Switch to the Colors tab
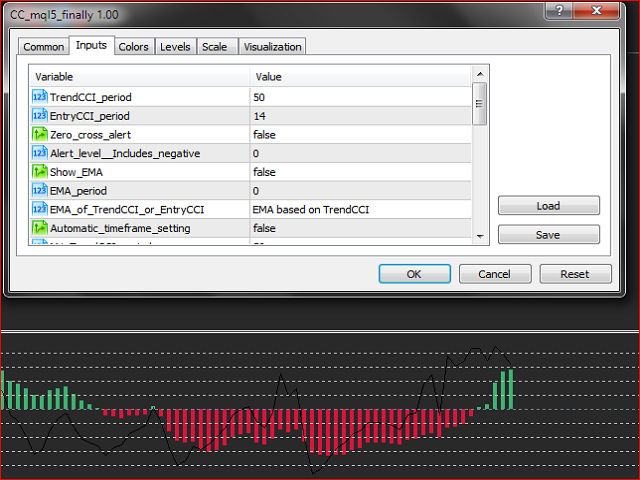 pyautogui.click(x=133, y=46)
